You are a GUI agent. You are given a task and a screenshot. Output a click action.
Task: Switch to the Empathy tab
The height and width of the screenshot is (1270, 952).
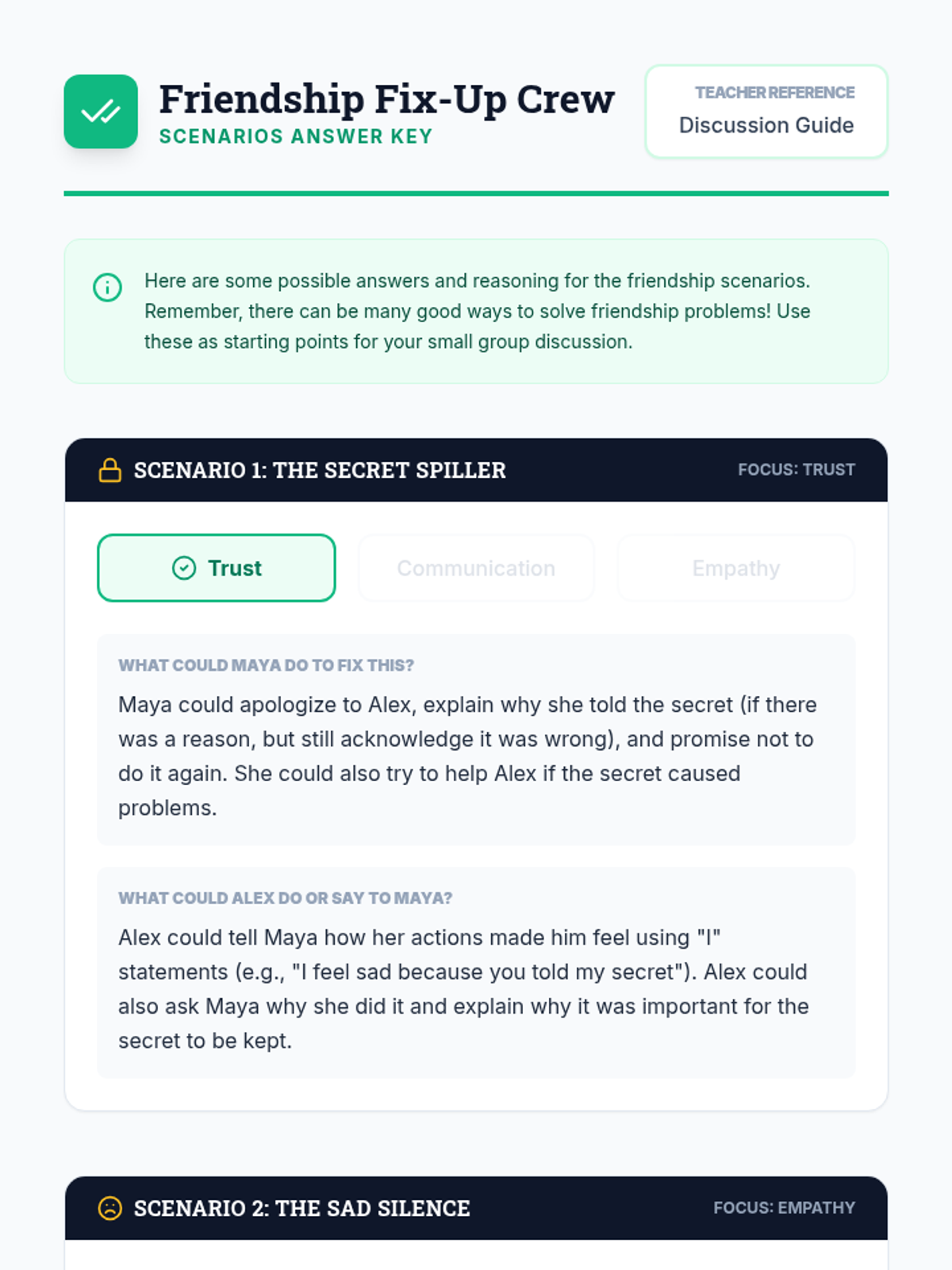point(735,568)
